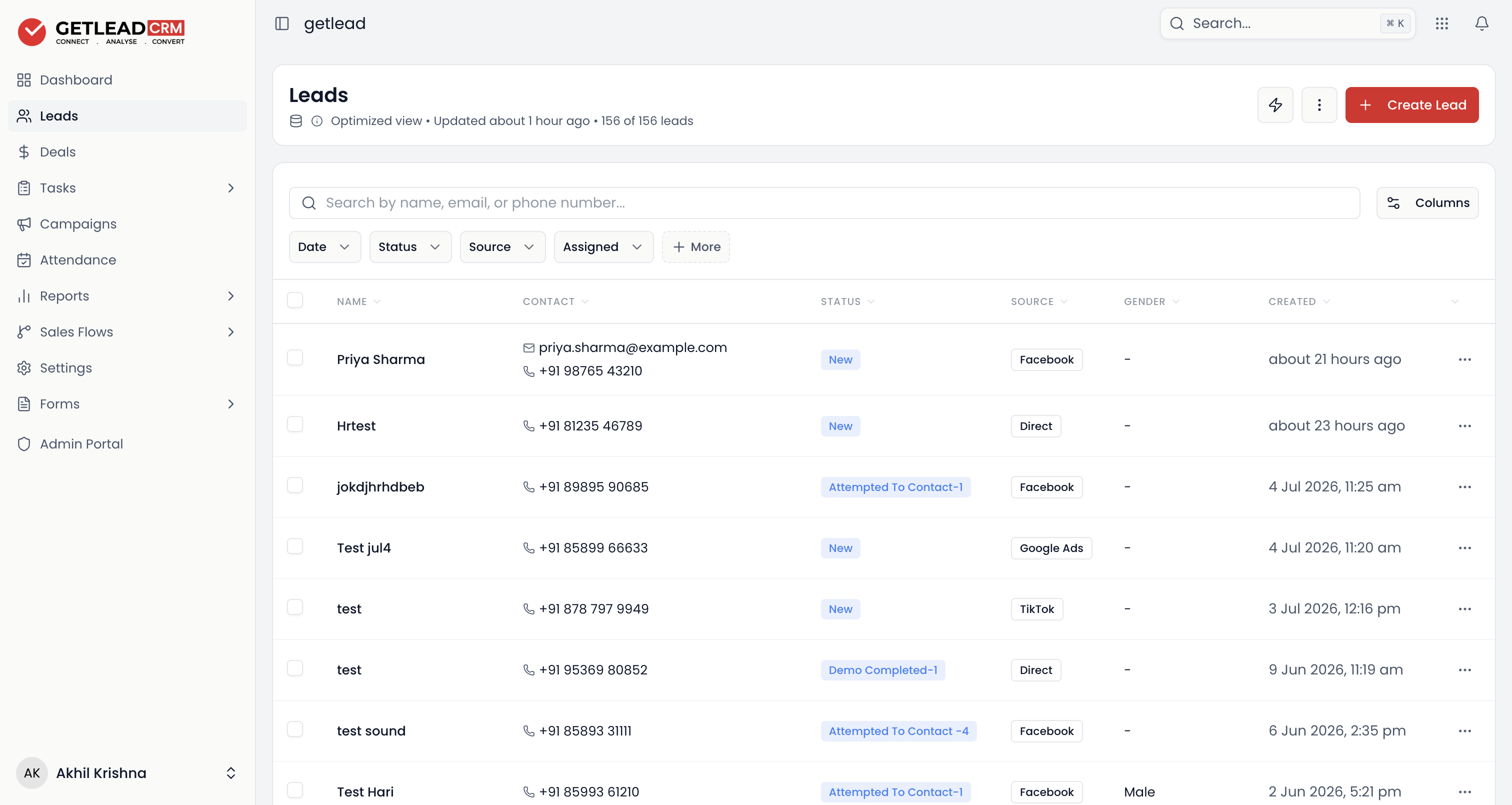
Task: Click the info icon beside Optimized view
Action: tap(317, 121)
